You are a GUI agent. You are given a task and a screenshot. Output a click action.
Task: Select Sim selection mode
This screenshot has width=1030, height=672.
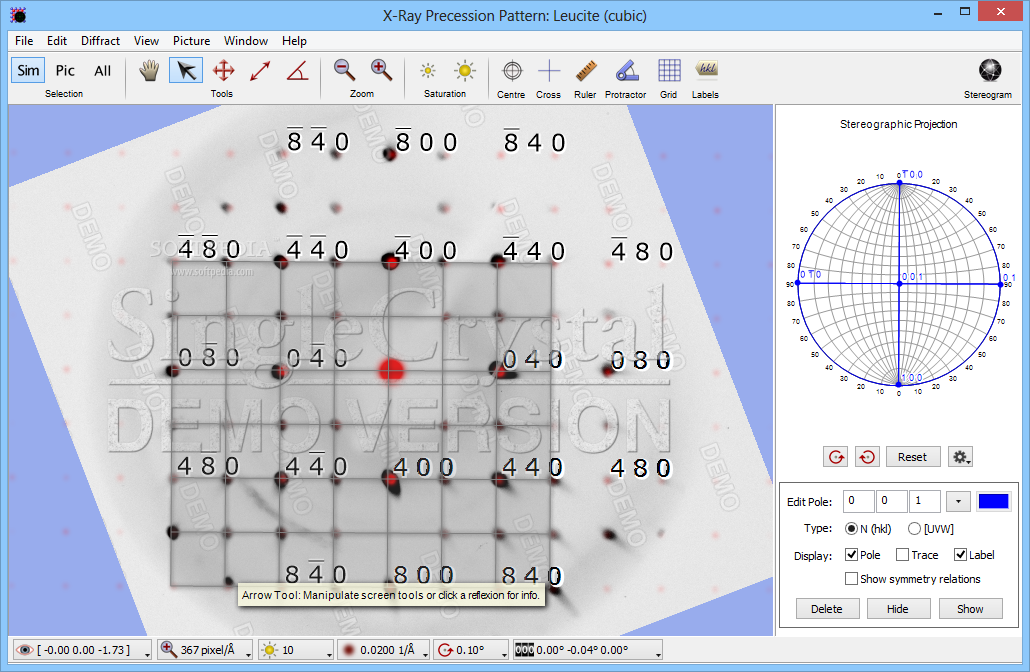[x=28, y=70]
